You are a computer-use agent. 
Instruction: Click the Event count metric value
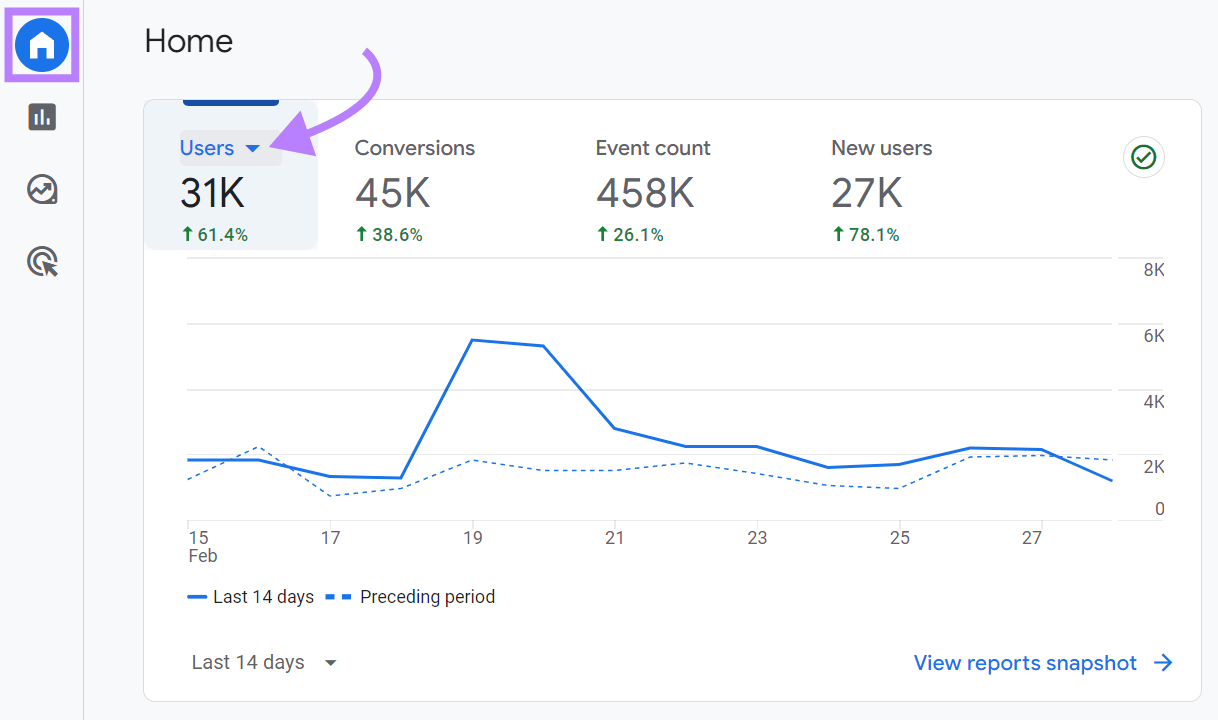click(x=644, y=193)
